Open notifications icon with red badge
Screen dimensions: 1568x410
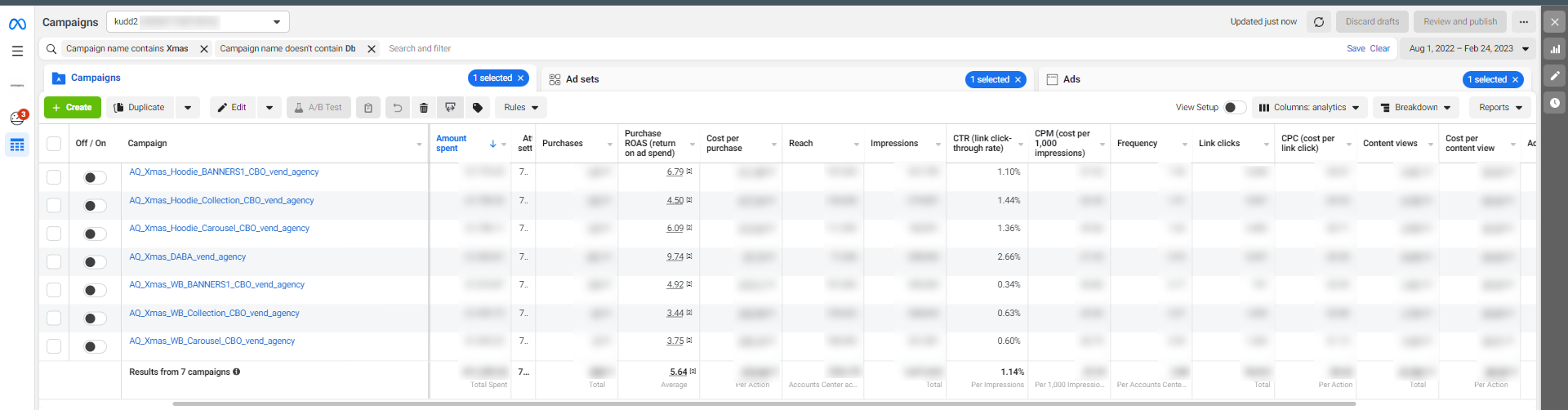coord(17,118)
